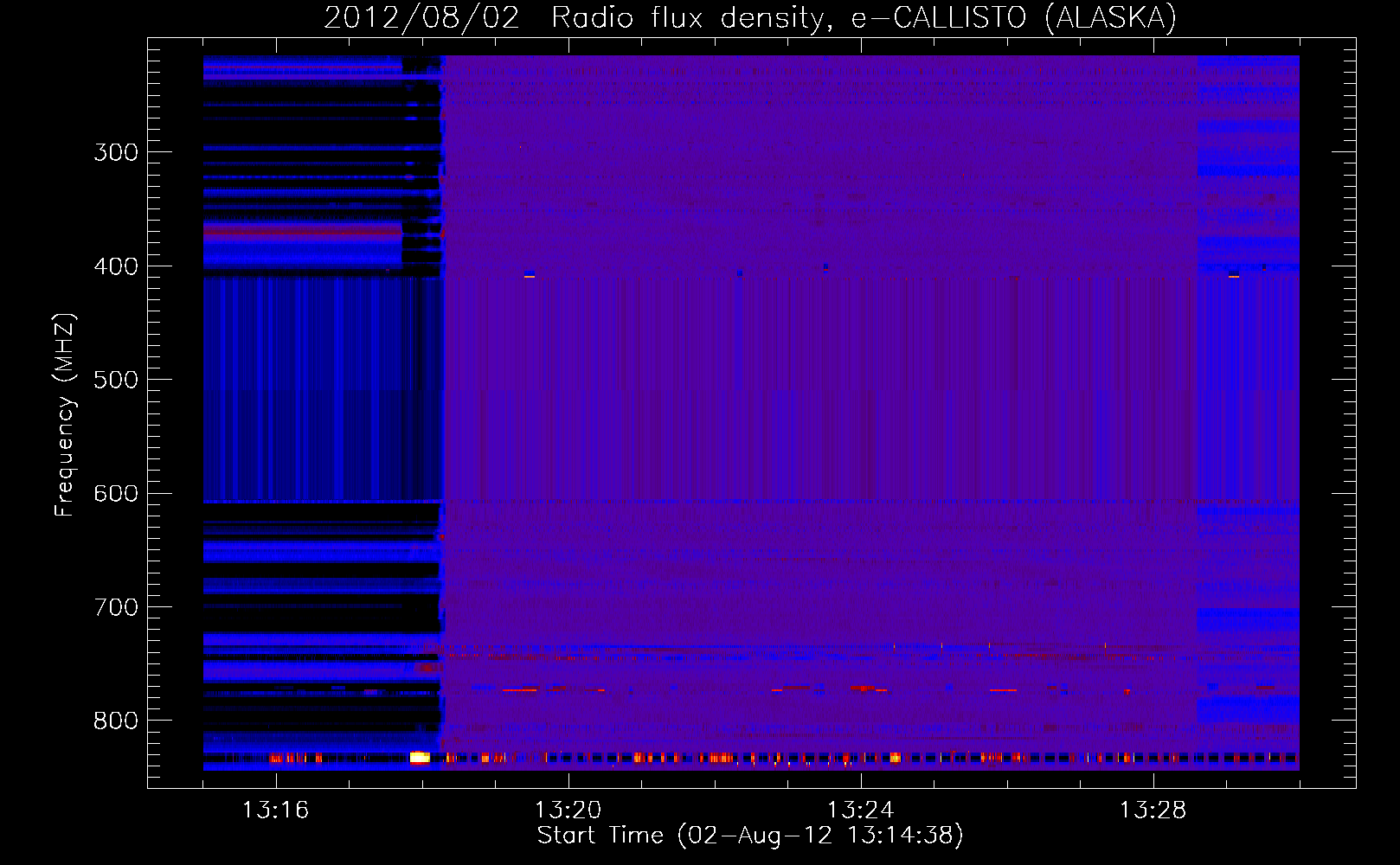Click the 13:28 time tick label
Viewport: 1400px width, 865px height.
(1153, 811)
